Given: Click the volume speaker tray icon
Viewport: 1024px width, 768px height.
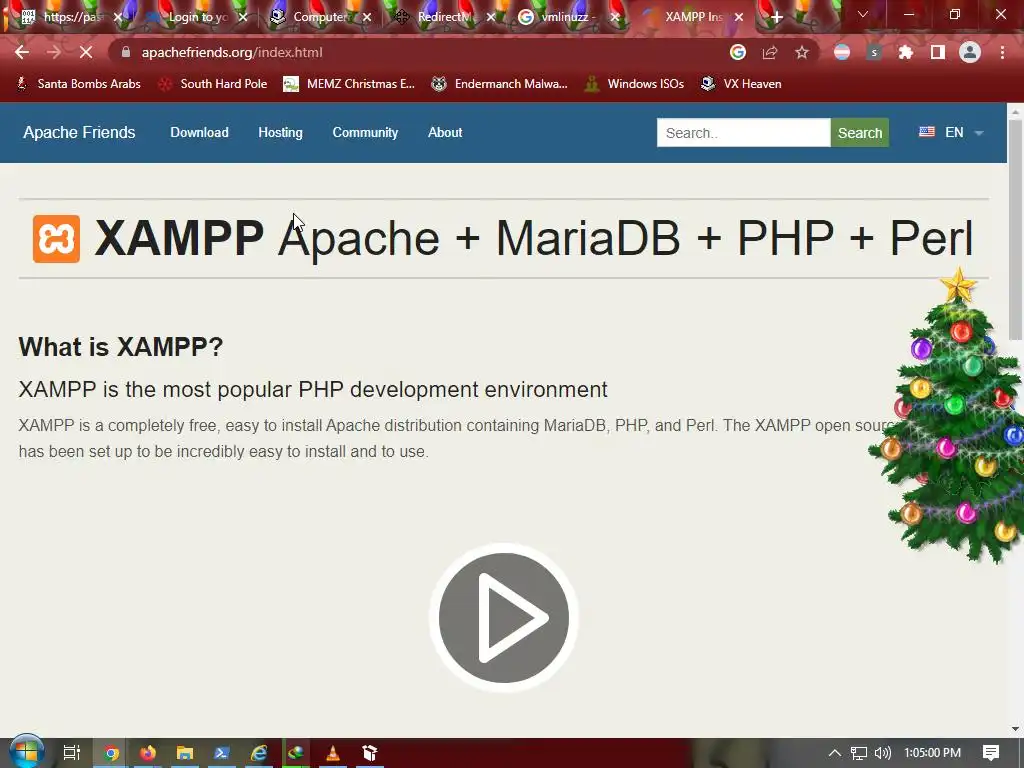Looking at the screenshot, I should tap(883, 753).
